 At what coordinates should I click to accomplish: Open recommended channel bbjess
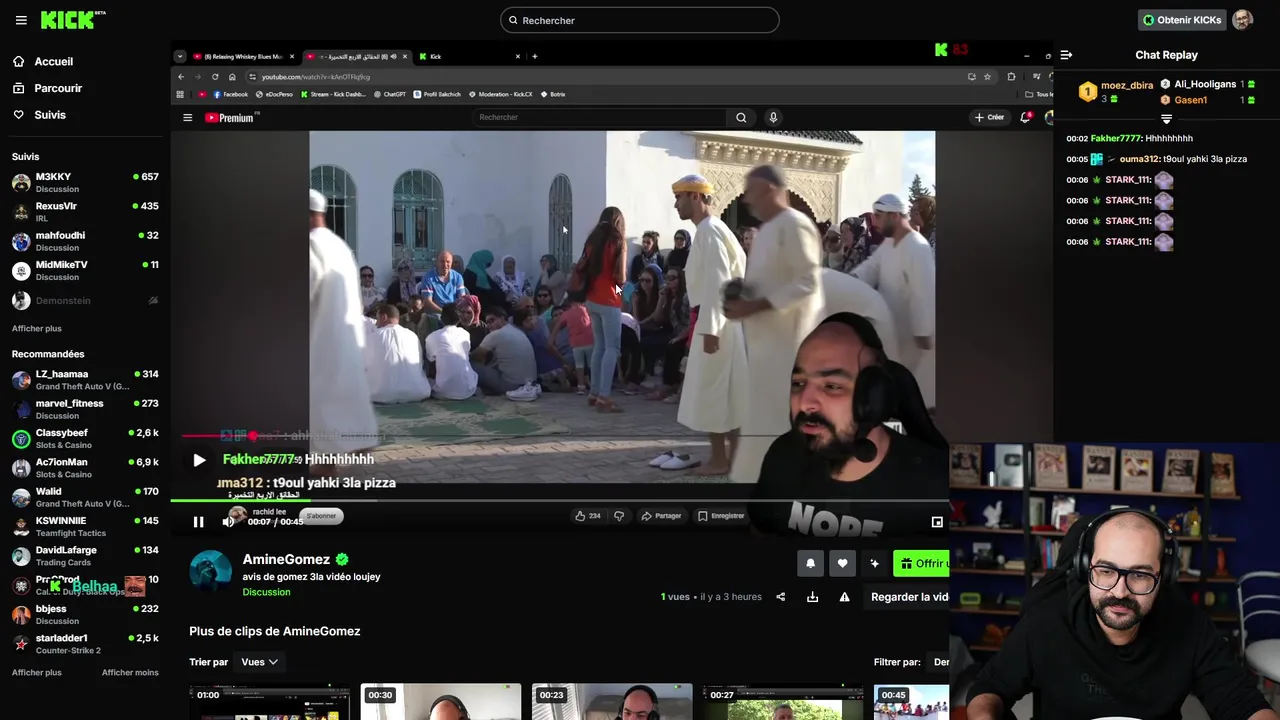pyautogui.click(x=85, y=615)
